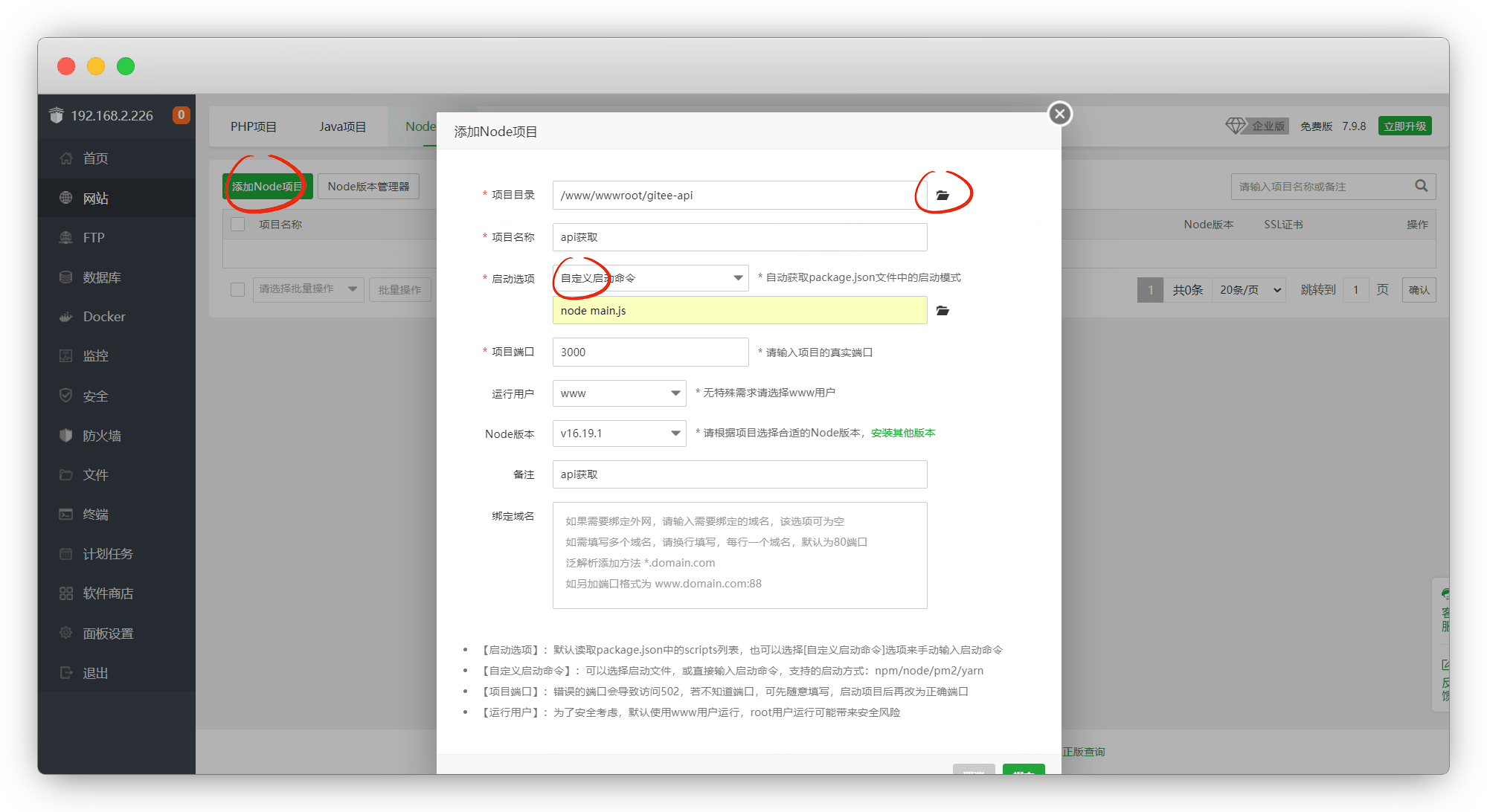Tick checkbox beside batch operation dropdown
Viewport: 1487px width, 812px height.
coord(238,289)
